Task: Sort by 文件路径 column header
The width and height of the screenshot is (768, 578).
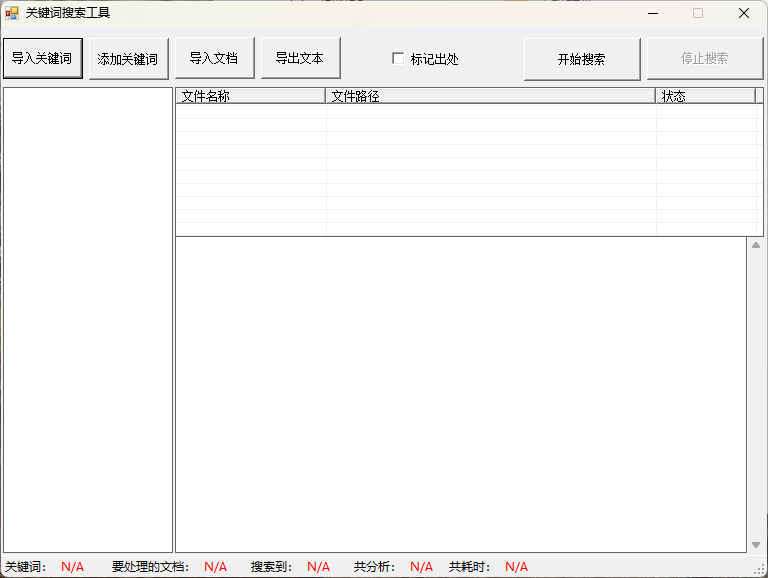Action: click(490, 96)
